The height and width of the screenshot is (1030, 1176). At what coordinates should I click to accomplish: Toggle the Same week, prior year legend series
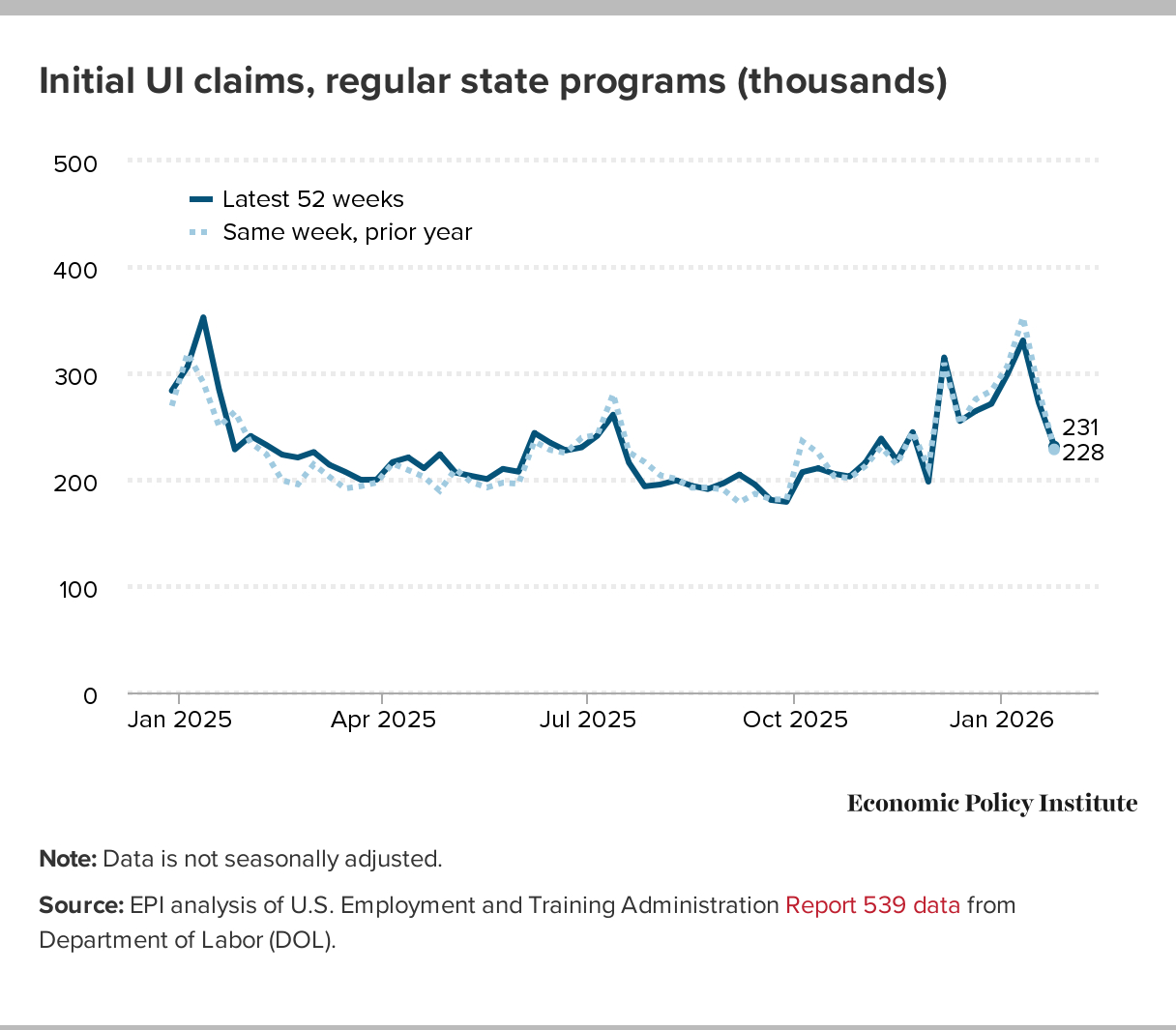(x=347, y=232)
